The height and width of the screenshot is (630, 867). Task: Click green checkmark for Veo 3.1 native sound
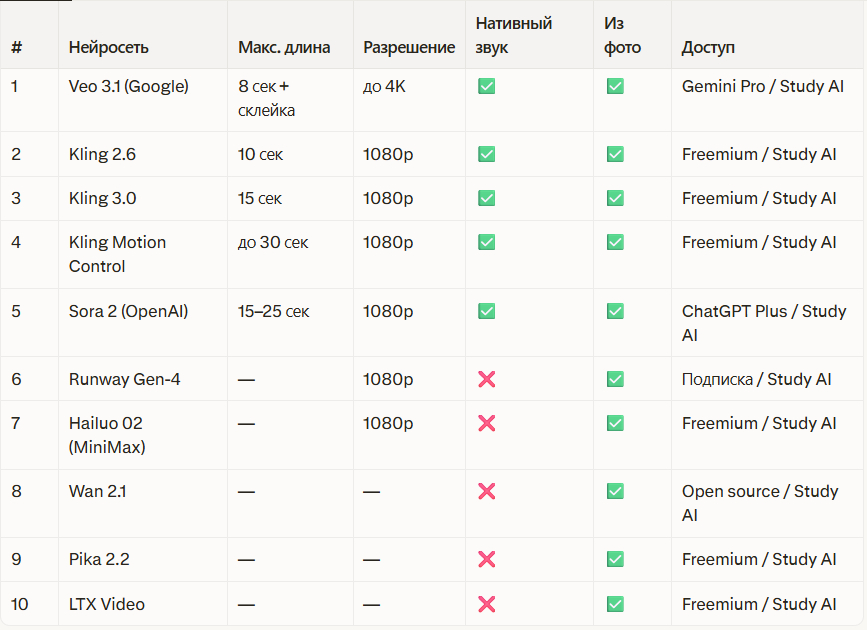coord(486,87)
